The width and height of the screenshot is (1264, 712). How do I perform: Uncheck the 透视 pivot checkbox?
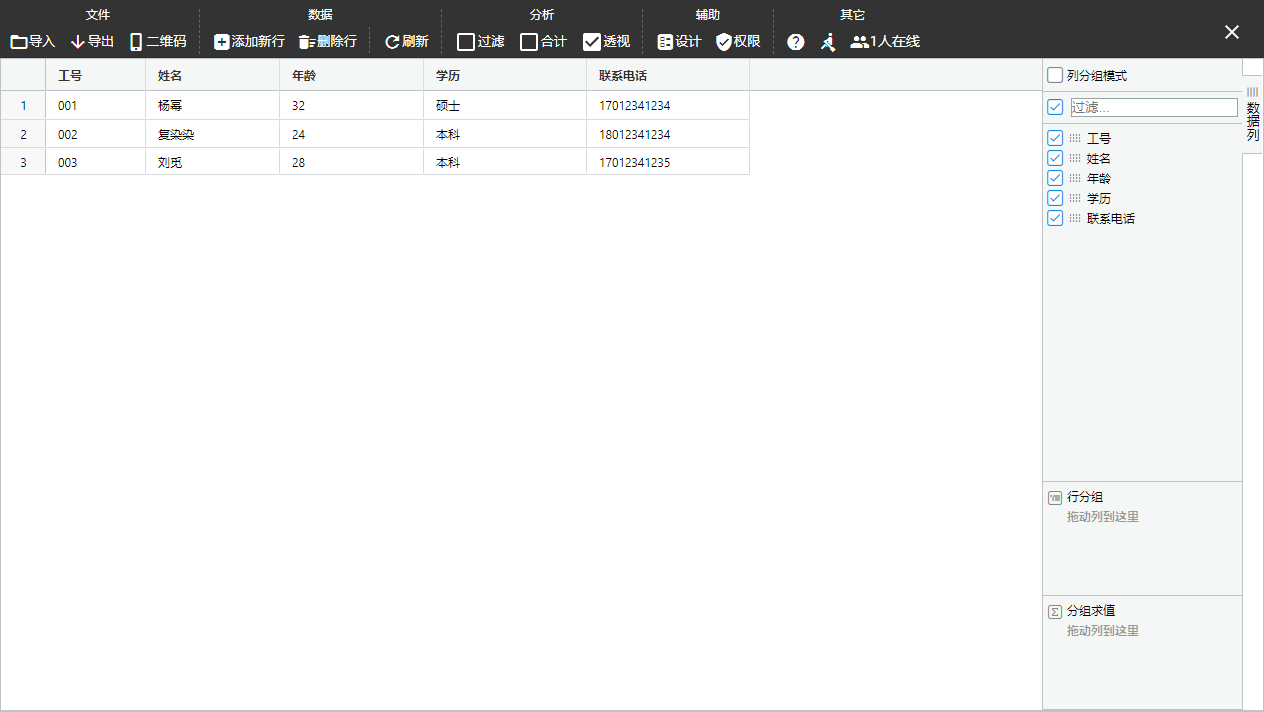point(592,42)
